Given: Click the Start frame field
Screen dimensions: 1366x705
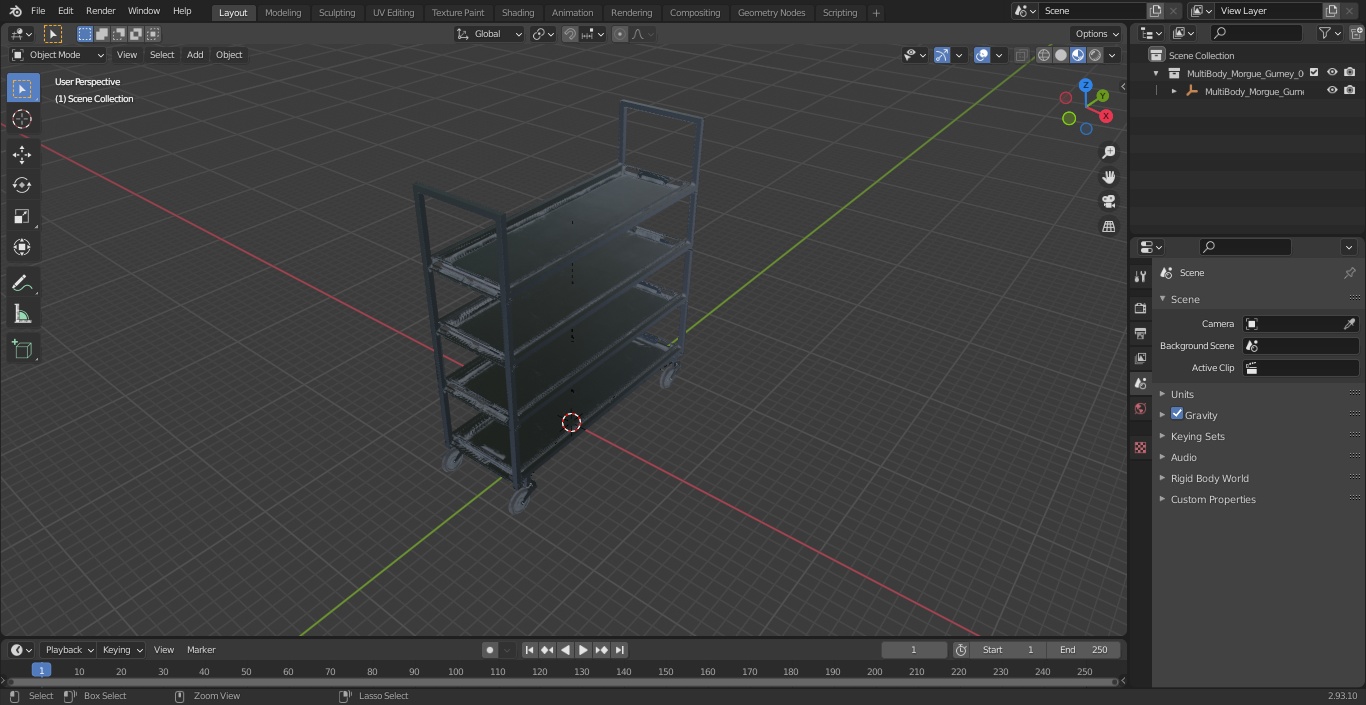Looking at the screenshot, I should [1008, 650].
